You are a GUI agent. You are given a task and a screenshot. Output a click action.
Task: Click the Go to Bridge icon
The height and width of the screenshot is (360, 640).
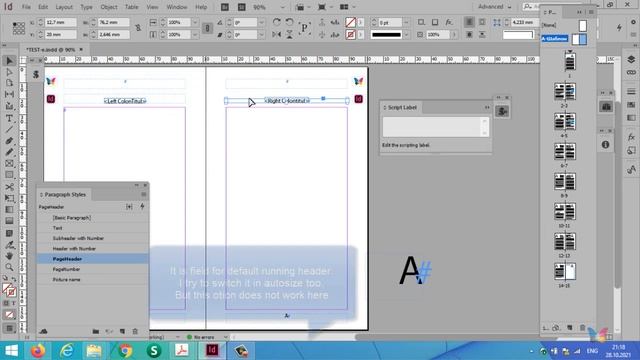(x=225, y=7)
